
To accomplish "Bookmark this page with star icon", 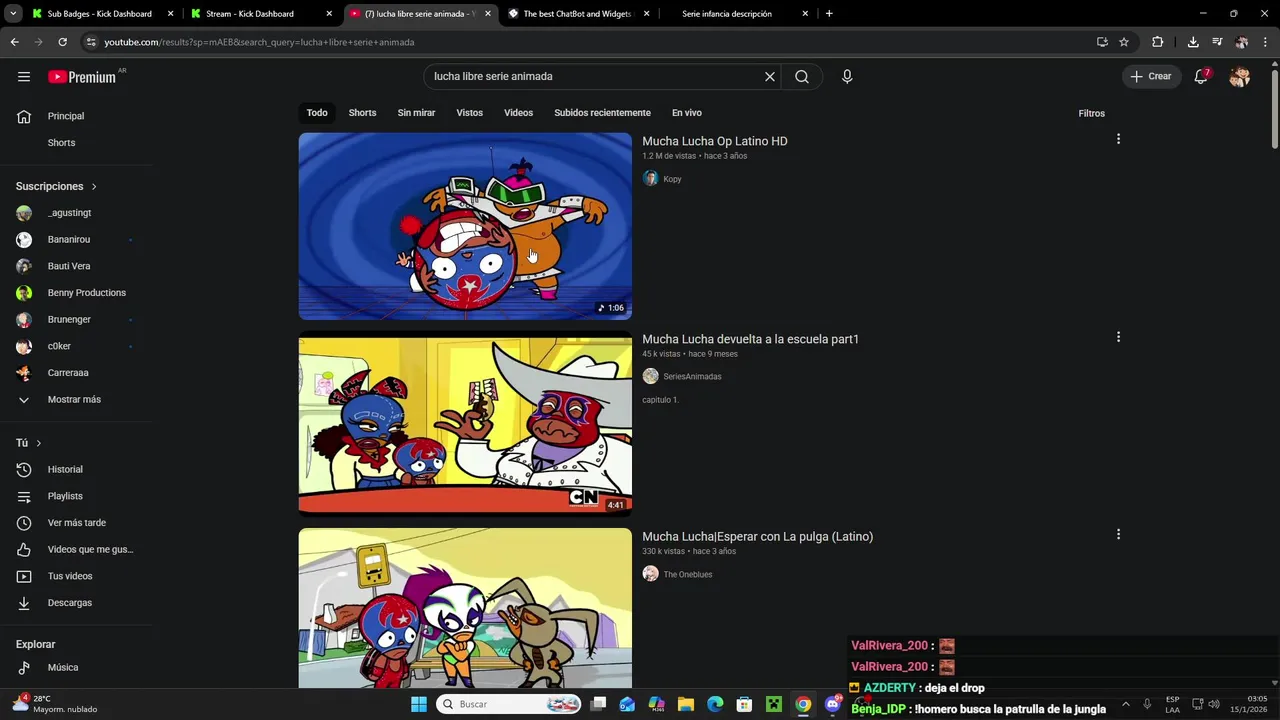I will point(1124,42).
